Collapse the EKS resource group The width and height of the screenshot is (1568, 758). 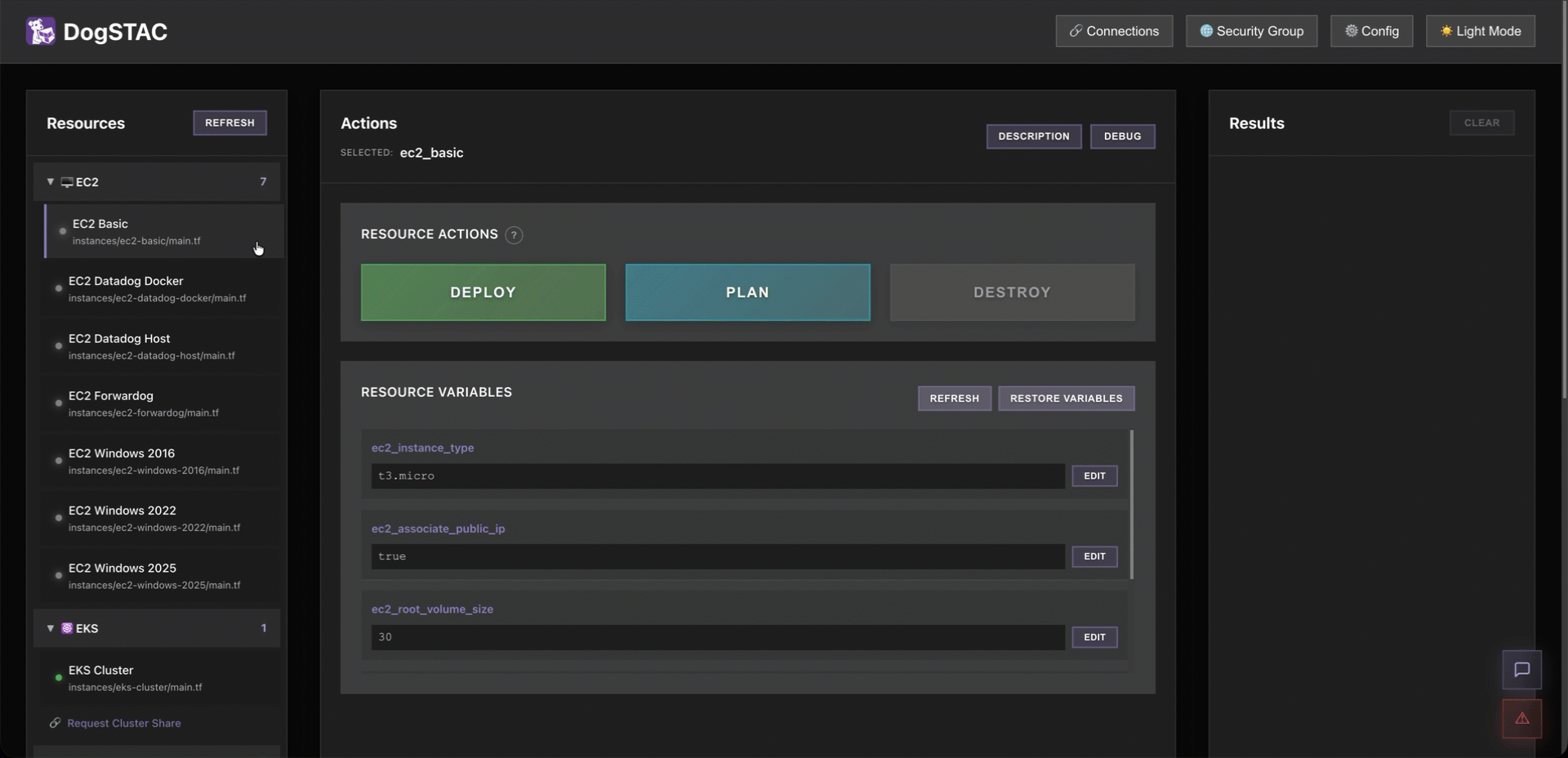(51, 628)
